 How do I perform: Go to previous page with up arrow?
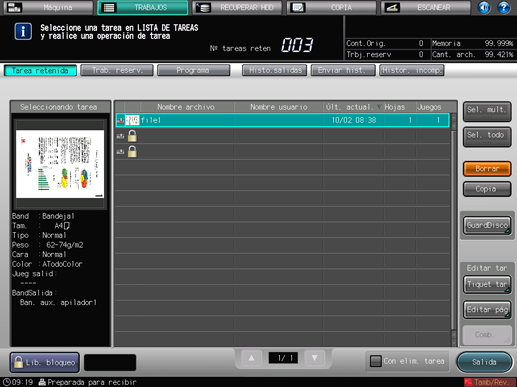(252, 358)
